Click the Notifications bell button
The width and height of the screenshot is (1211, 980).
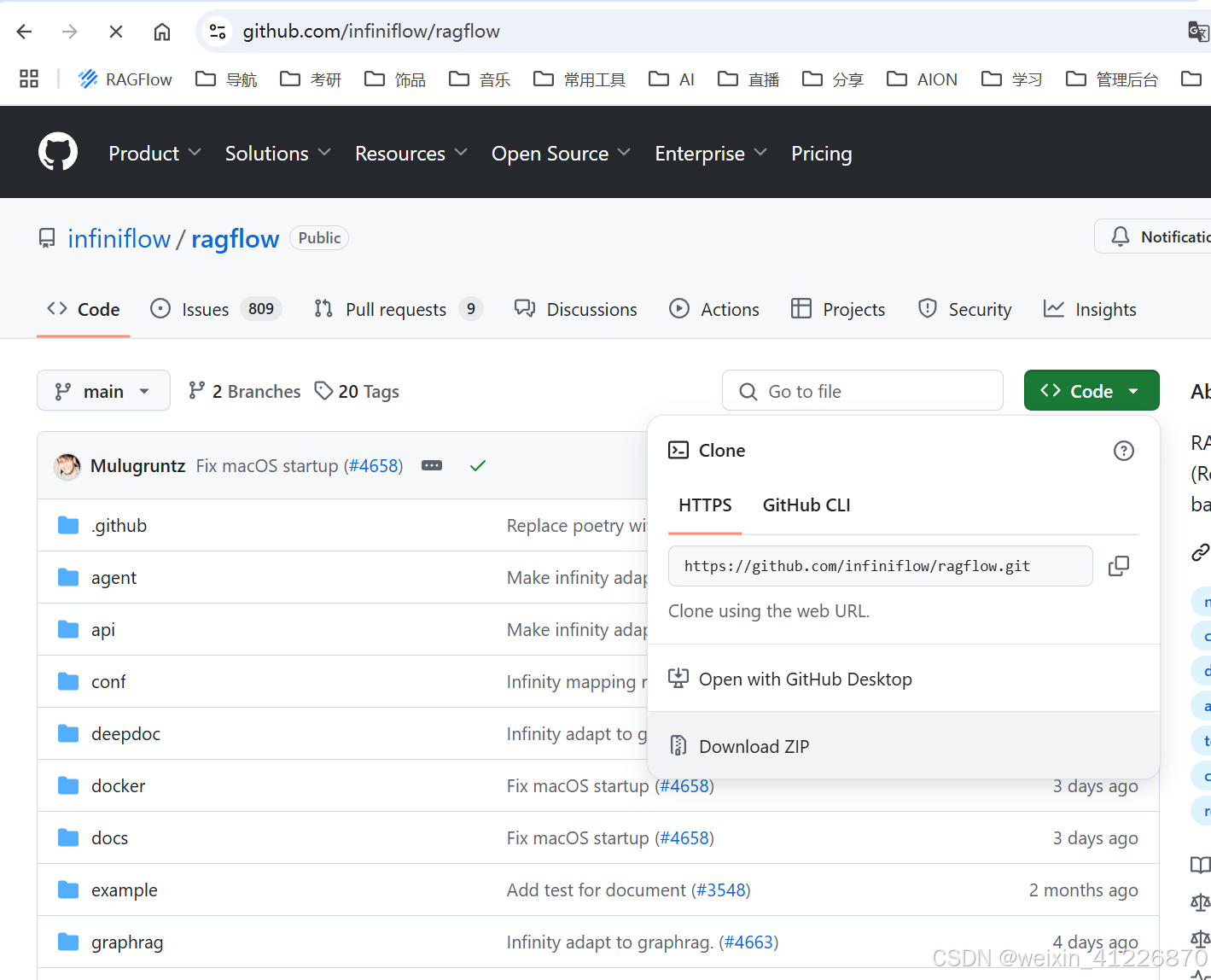(1153, 236)
